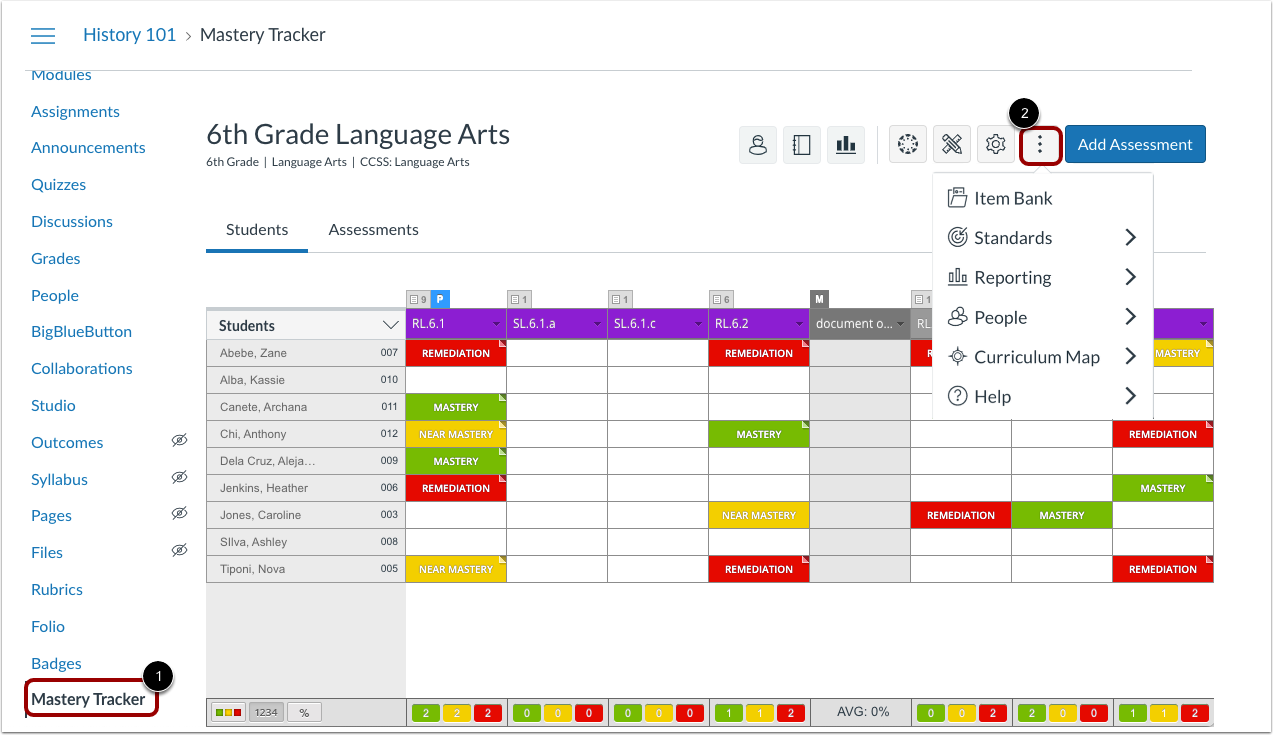The width and height of the screenshot is (1273, 735).
Task: Open BigBlueButton in course navigation
Action: click(81, 332)
